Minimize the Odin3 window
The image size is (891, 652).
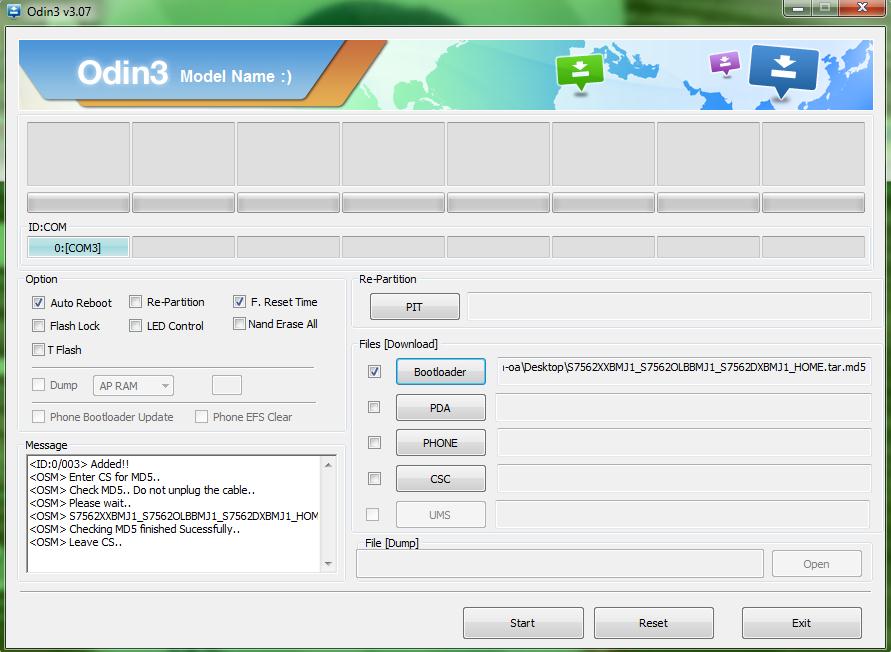pos(798,8)
